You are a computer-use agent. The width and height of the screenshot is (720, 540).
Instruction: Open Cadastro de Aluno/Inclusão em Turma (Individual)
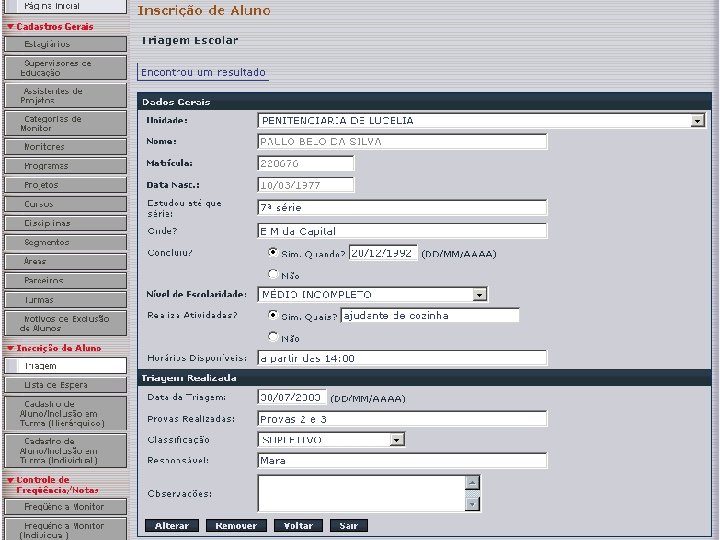coord(66,451)
